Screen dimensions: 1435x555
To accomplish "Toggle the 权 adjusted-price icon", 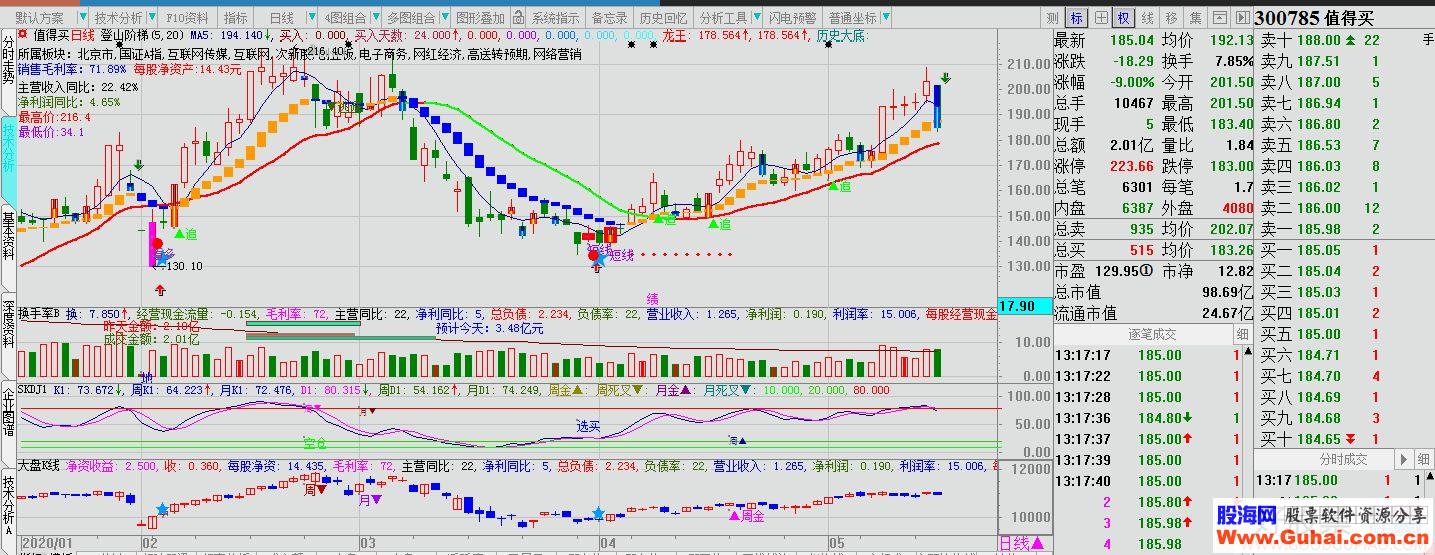I will pyautogui.click(x=1124, y=18).
